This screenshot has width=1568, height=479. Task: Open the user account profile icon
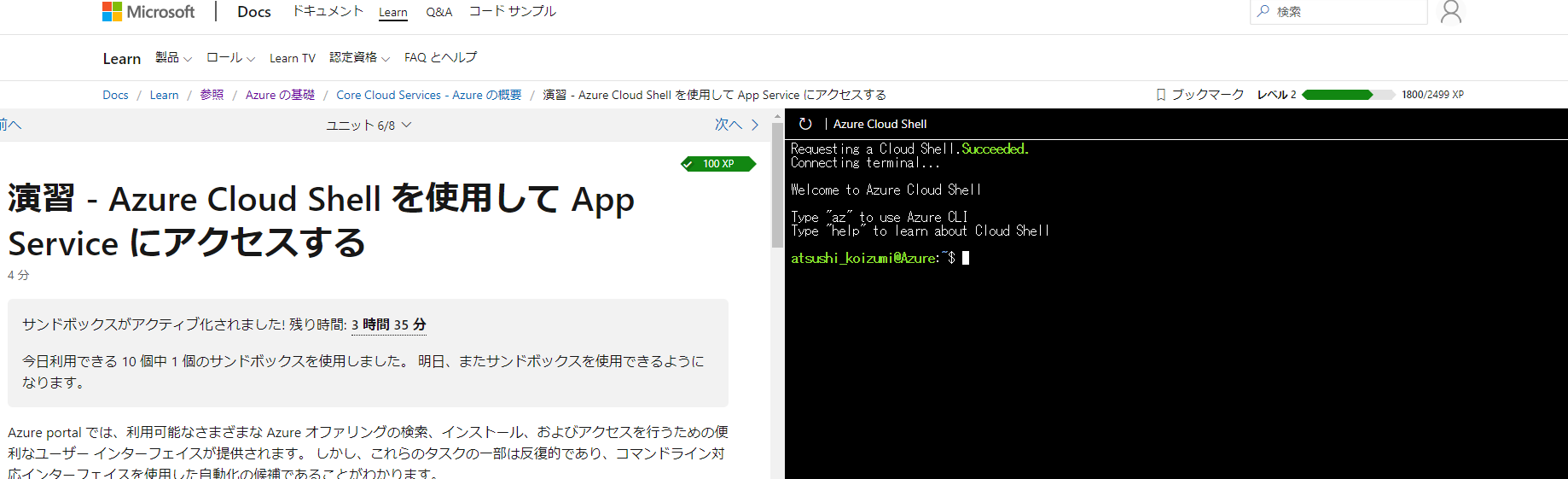click(1450, 12)
